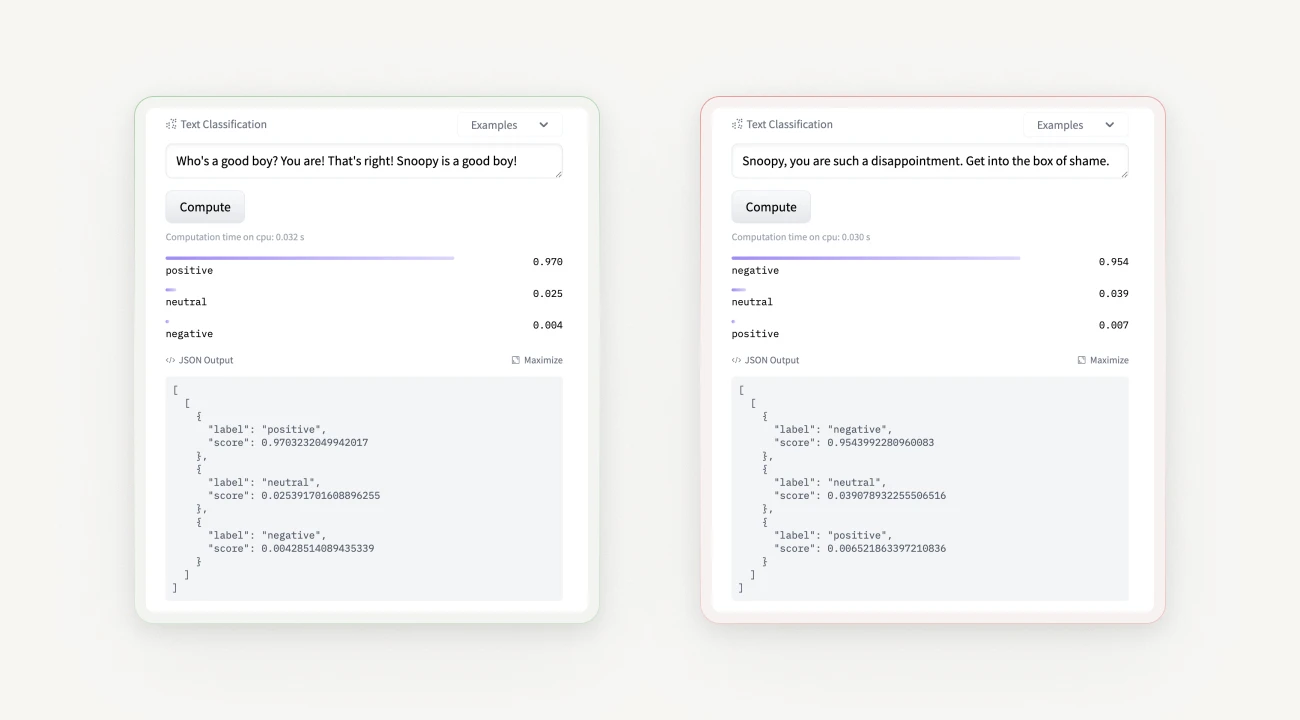
Task: Click Maximize link in right JSON Output
Action: [x=1103, y=360]
